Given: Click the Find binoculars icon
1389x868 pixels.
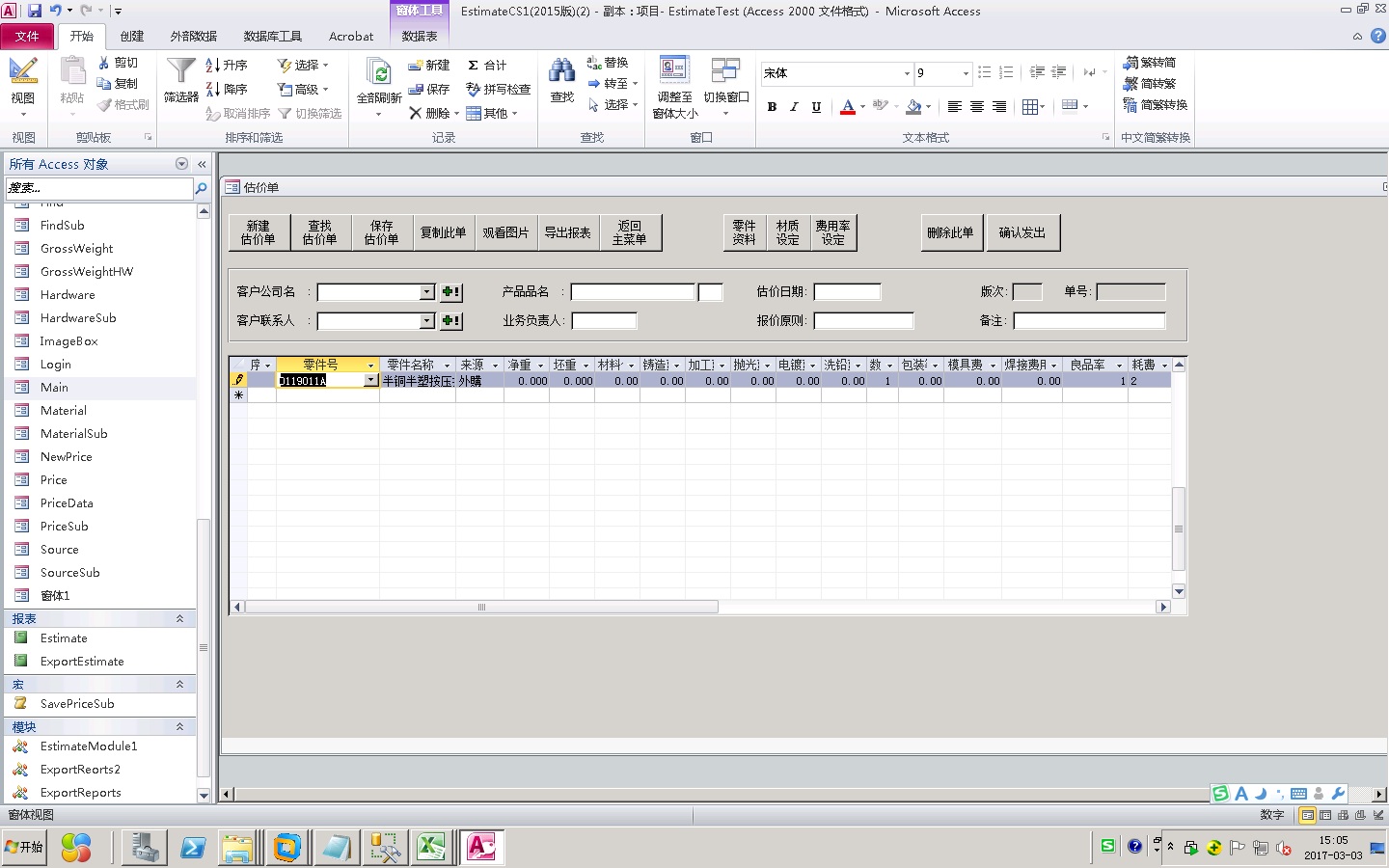Looking at the screenshot, I should 561,72.
